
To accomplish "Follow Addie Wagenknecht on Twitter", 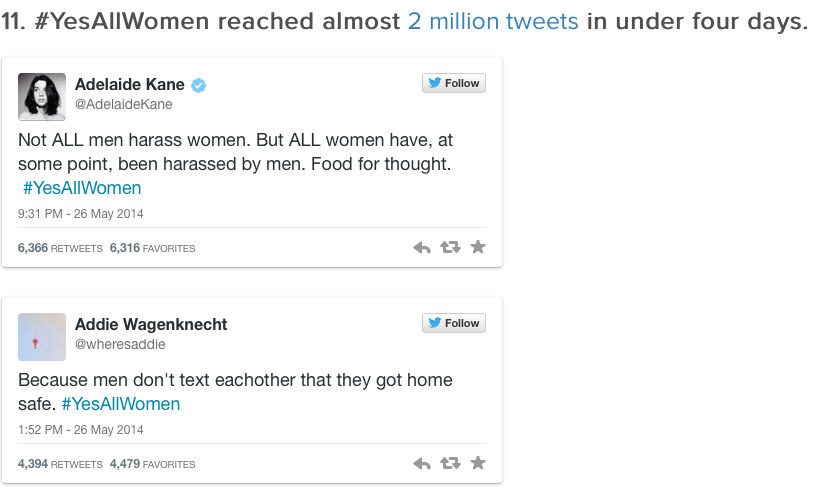I will pyautogui.click(x=453, y=323).
